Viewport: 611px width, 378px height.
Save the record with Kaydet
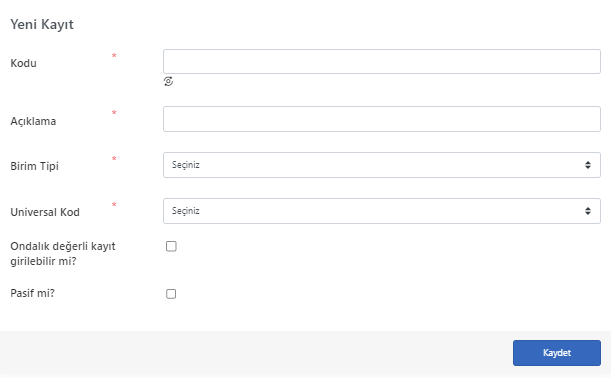pos(556,353)
